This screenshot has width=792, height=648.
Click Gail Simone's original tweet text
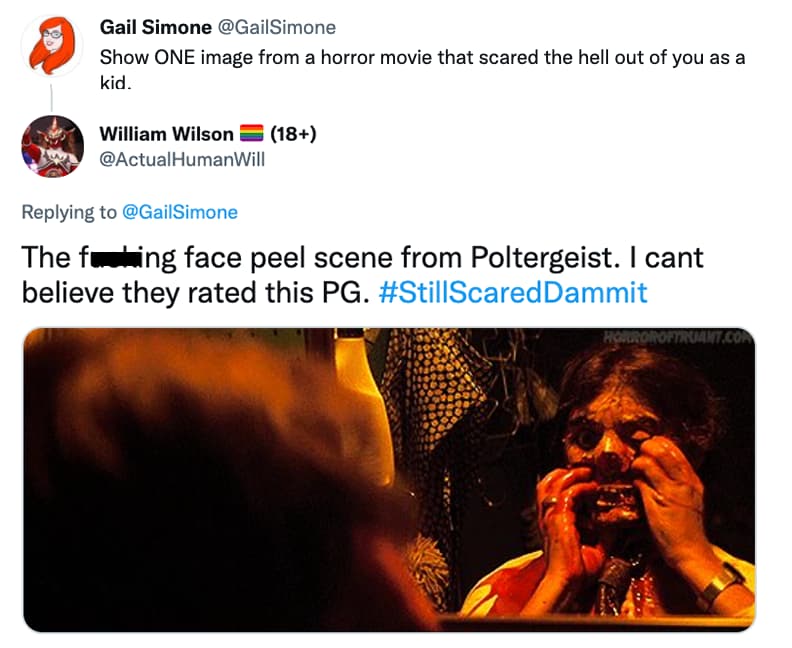420,58
